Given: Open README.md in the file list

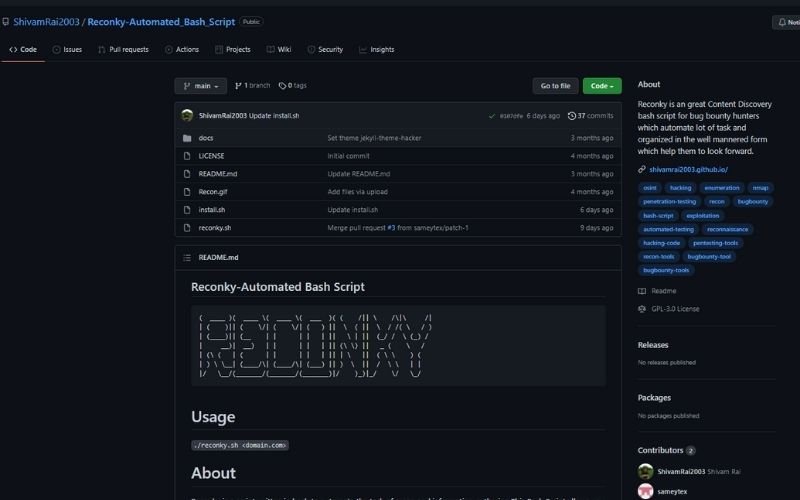Looking at the screenshot, I should coord(217,173).
